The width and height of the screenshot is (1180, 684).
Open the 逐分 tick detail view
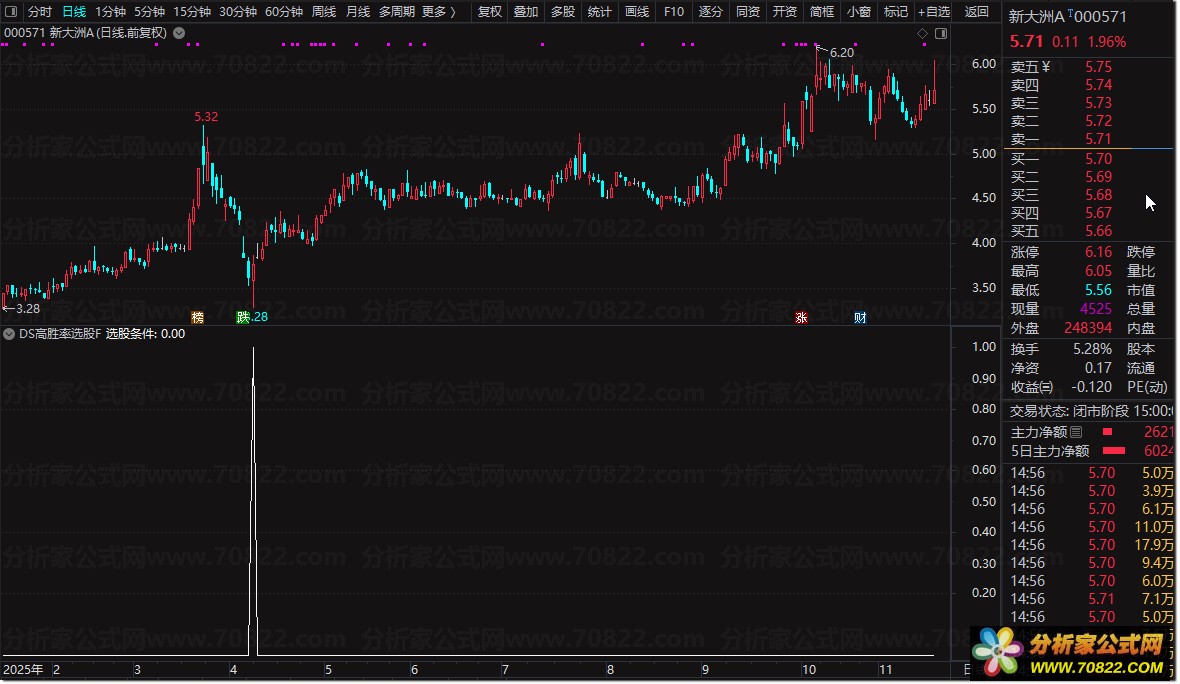pos(710,11)
